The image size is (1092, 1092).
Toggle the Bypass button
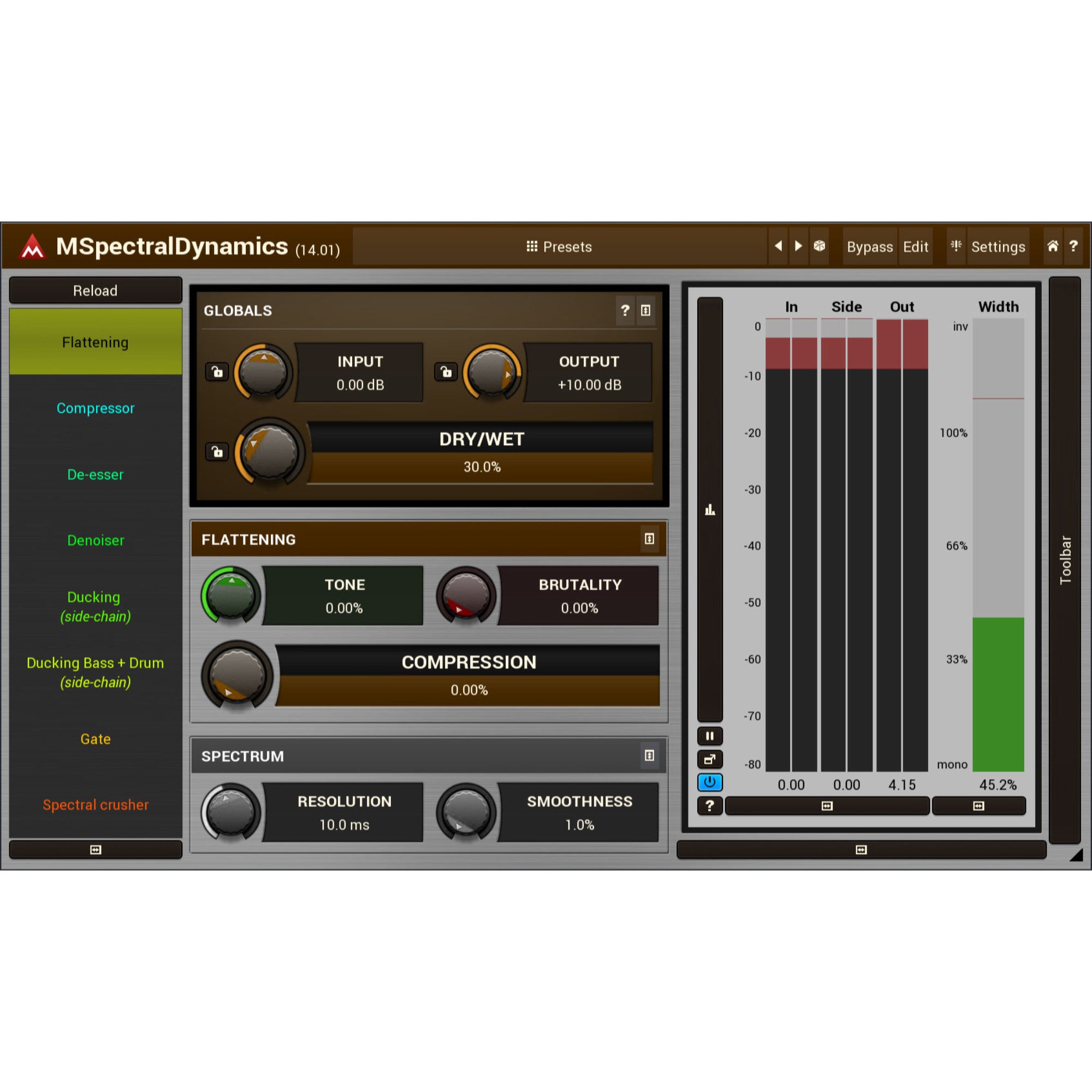click(x=869, y=246)
